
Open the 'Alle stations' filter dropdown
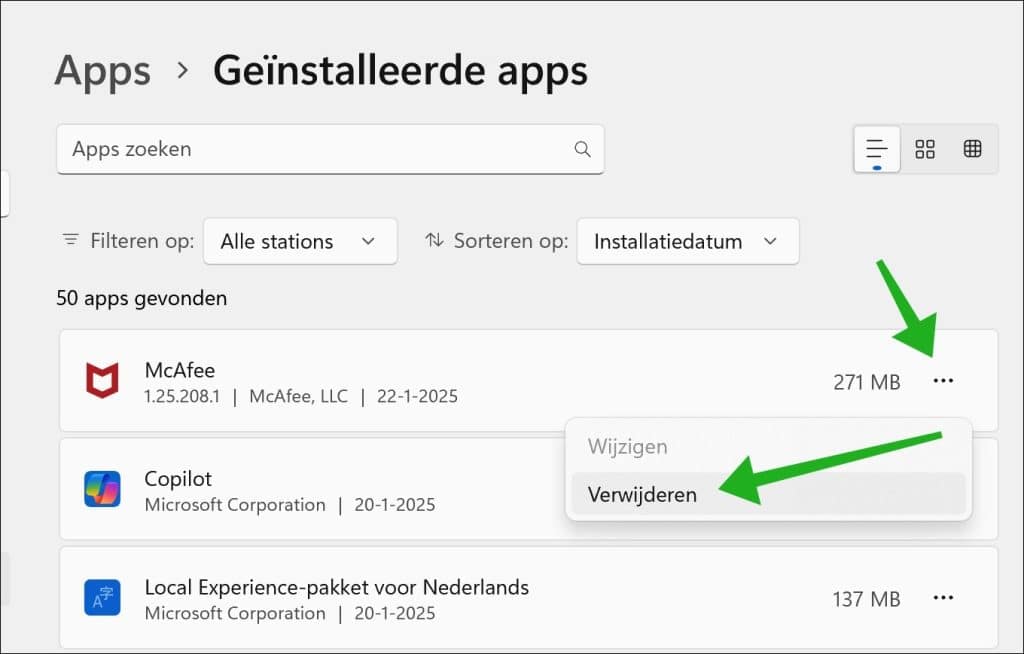coord(300,241)
